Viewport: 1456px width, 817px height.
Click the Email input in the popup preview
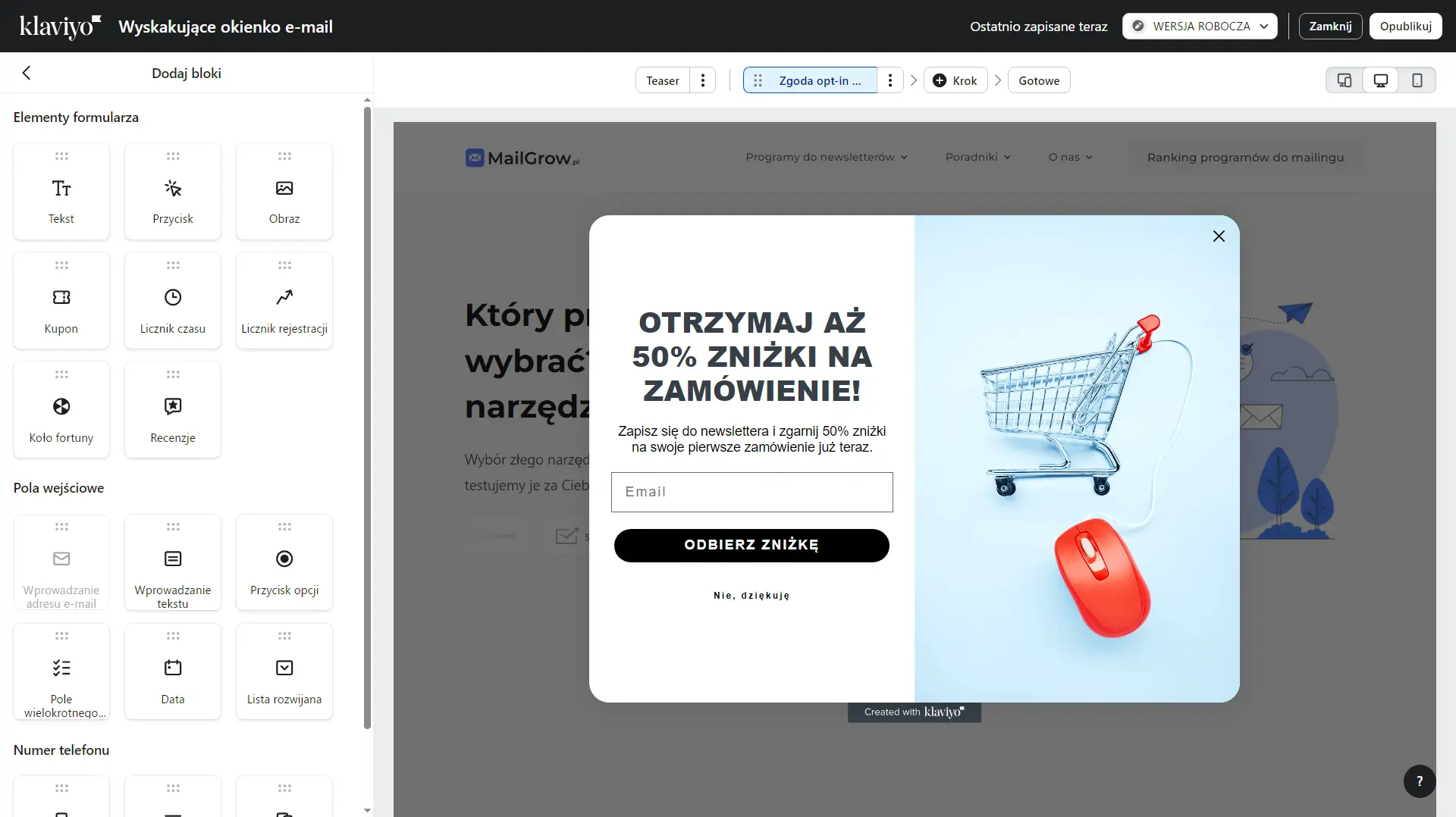click(x=752, y=492)
